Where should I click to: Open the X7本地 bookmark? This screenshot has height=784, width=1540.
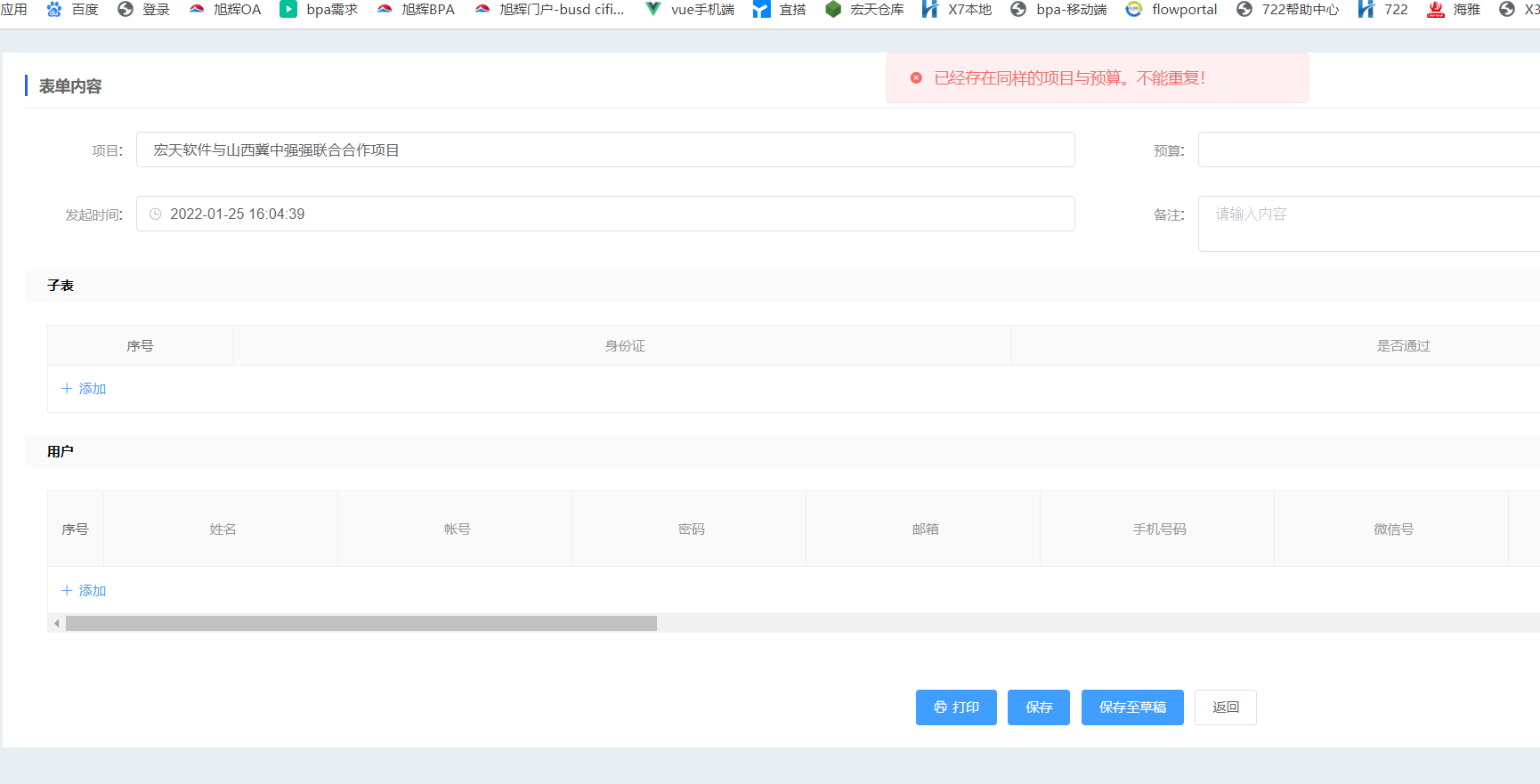tap(957, 10)
